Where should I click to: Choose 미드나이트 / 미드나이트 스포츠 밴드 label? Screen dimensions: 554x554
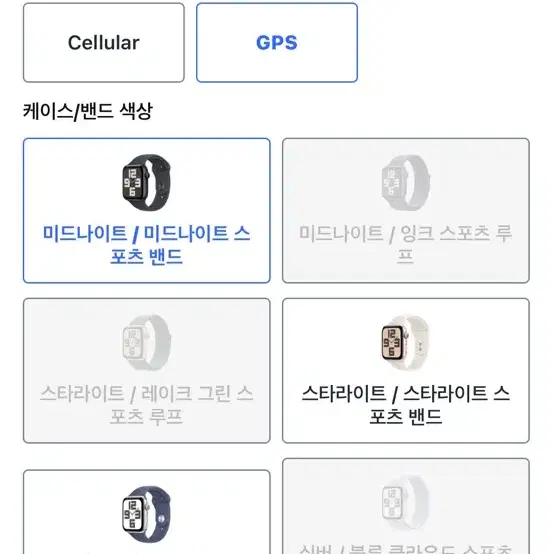click(x=146, y=244)
